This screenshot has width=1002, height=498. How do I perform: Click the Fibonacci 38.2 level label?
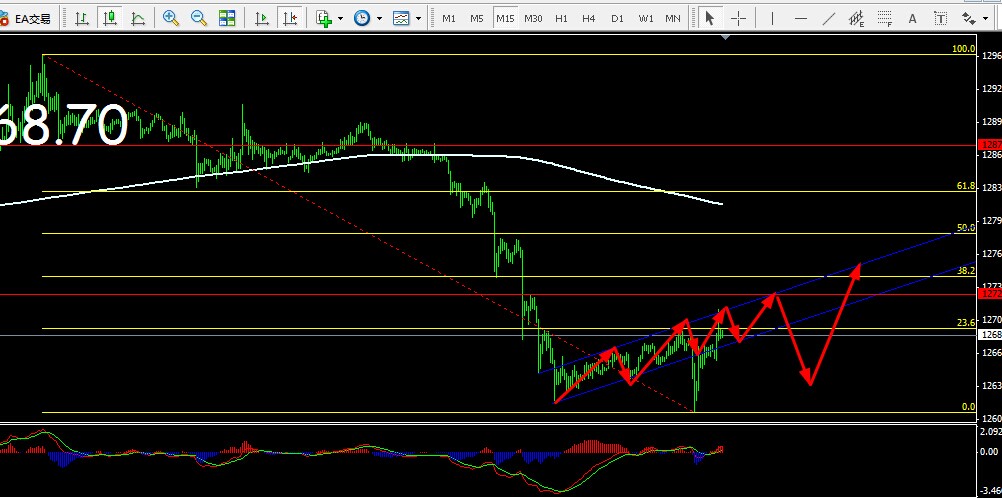coord(966,271)
